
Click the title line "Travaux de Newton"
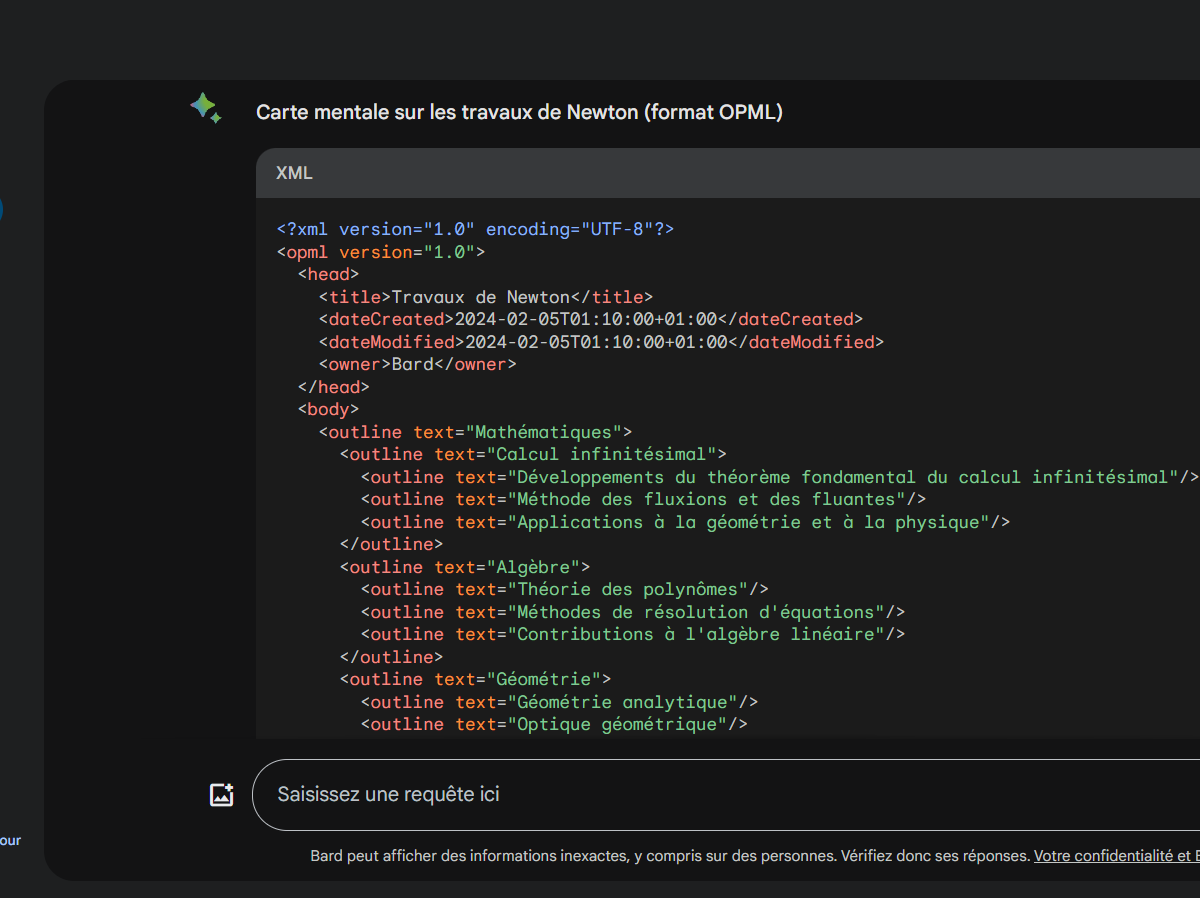click(485, 297)
